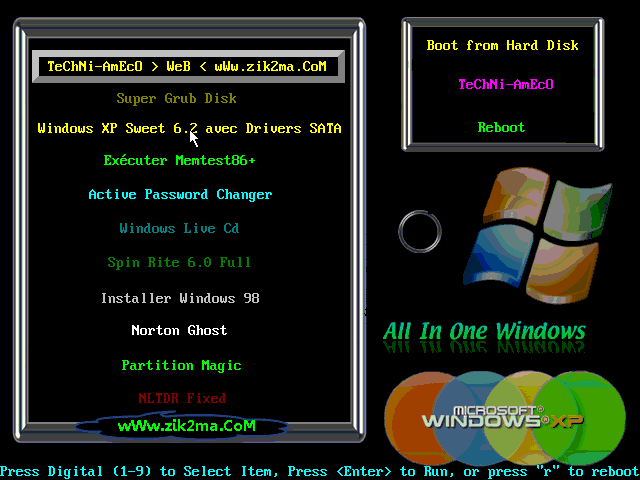640x480 pixels.
Task: Click the Microsoft Windows XP circles logo
Action: coord(504,418)
